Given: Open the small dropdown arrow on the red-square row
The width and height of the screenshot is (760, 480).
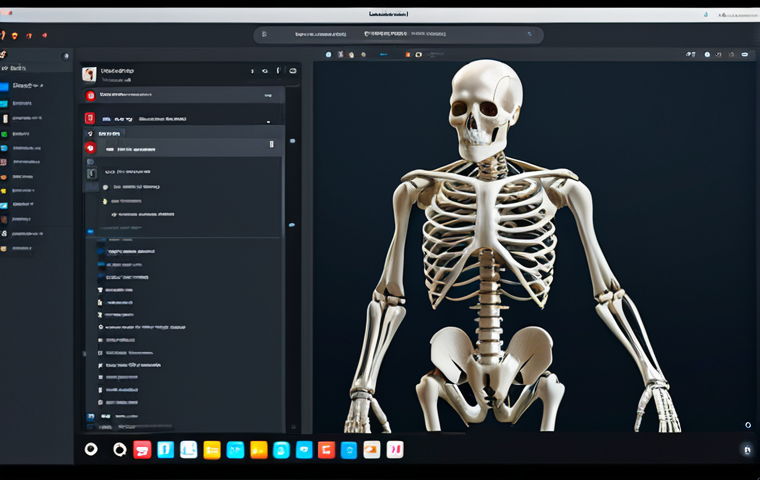Looking at the screenshot, I should [268, 121].
